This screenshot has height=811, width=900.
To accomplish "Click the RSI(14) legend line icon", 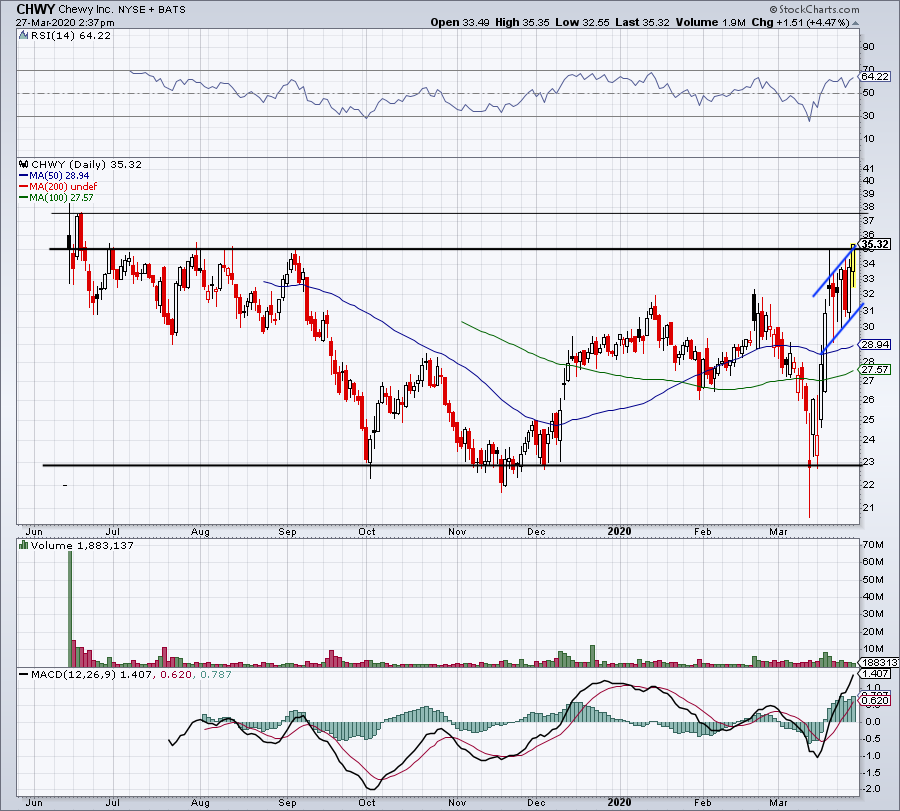I will (24, 36).
